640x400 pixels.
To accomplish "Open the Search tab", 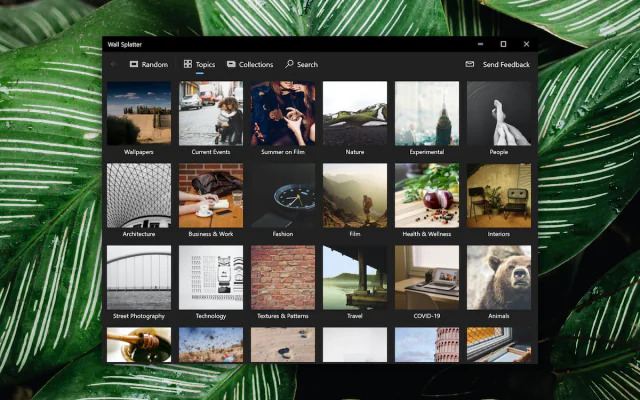I will [302, 64].
